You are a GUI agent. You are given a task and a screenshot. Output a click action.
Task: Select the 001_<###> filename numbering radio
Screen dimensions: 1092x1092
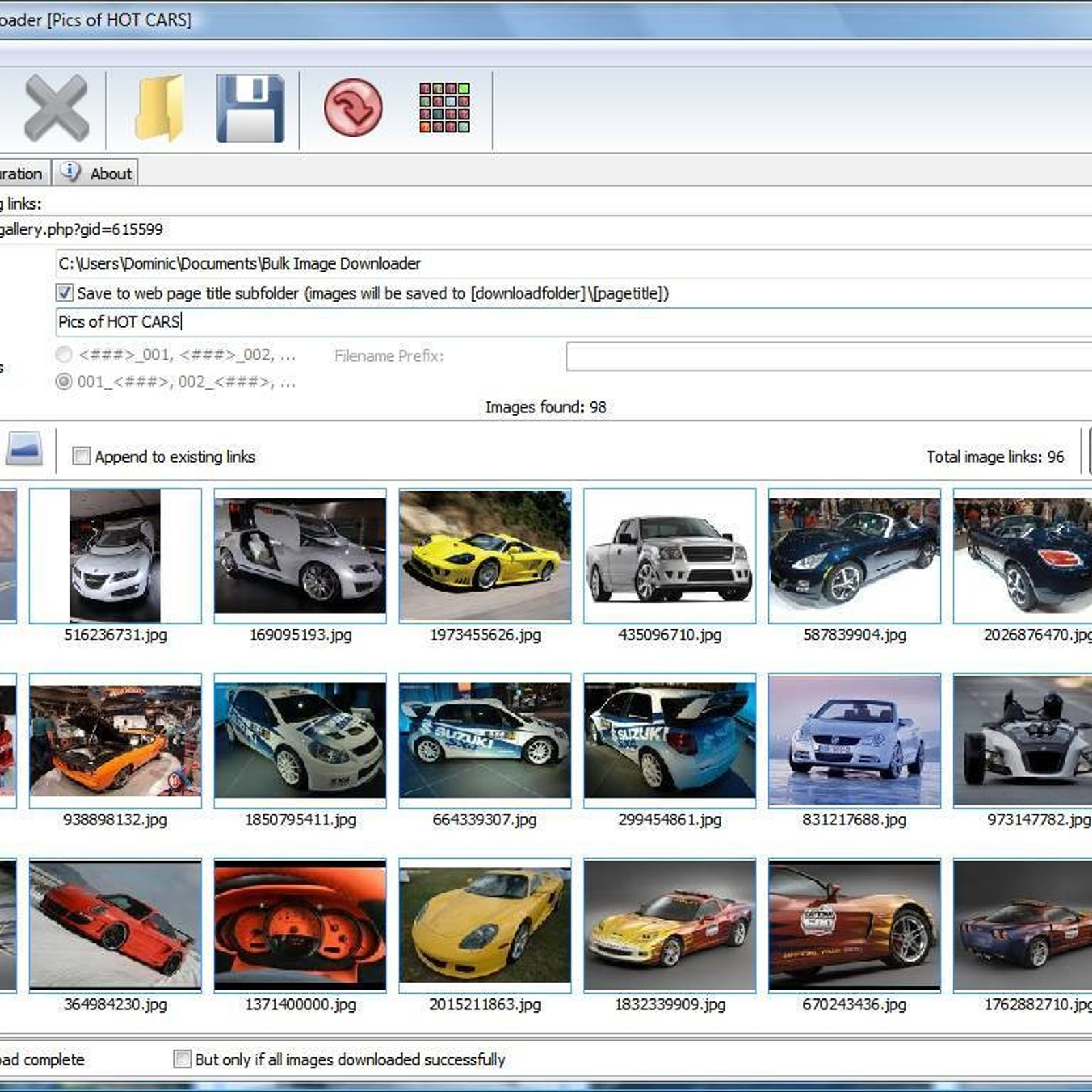coord(63,381)
